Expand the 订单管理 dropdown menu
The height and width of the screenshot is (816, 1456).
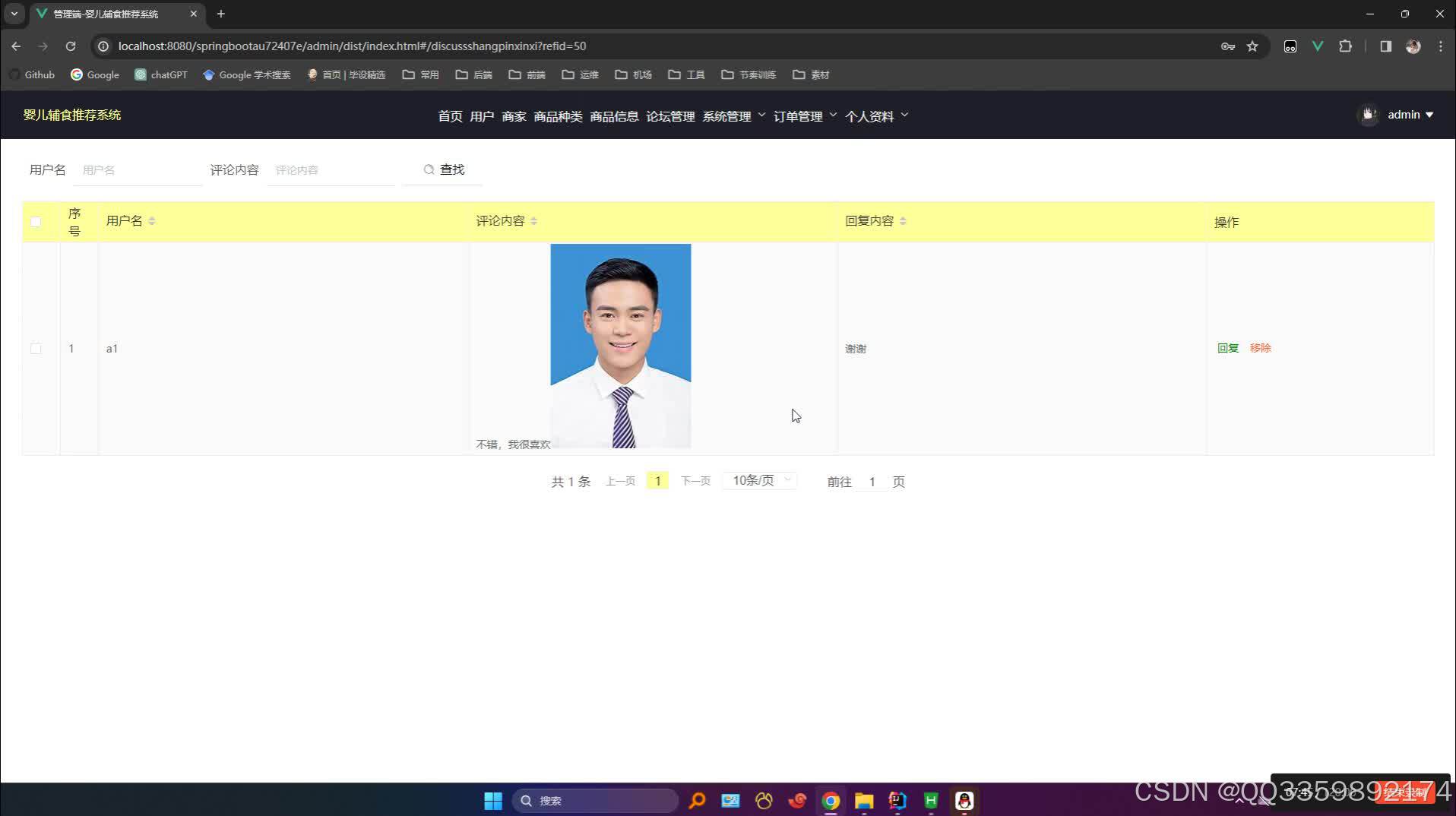pos(806,116)
